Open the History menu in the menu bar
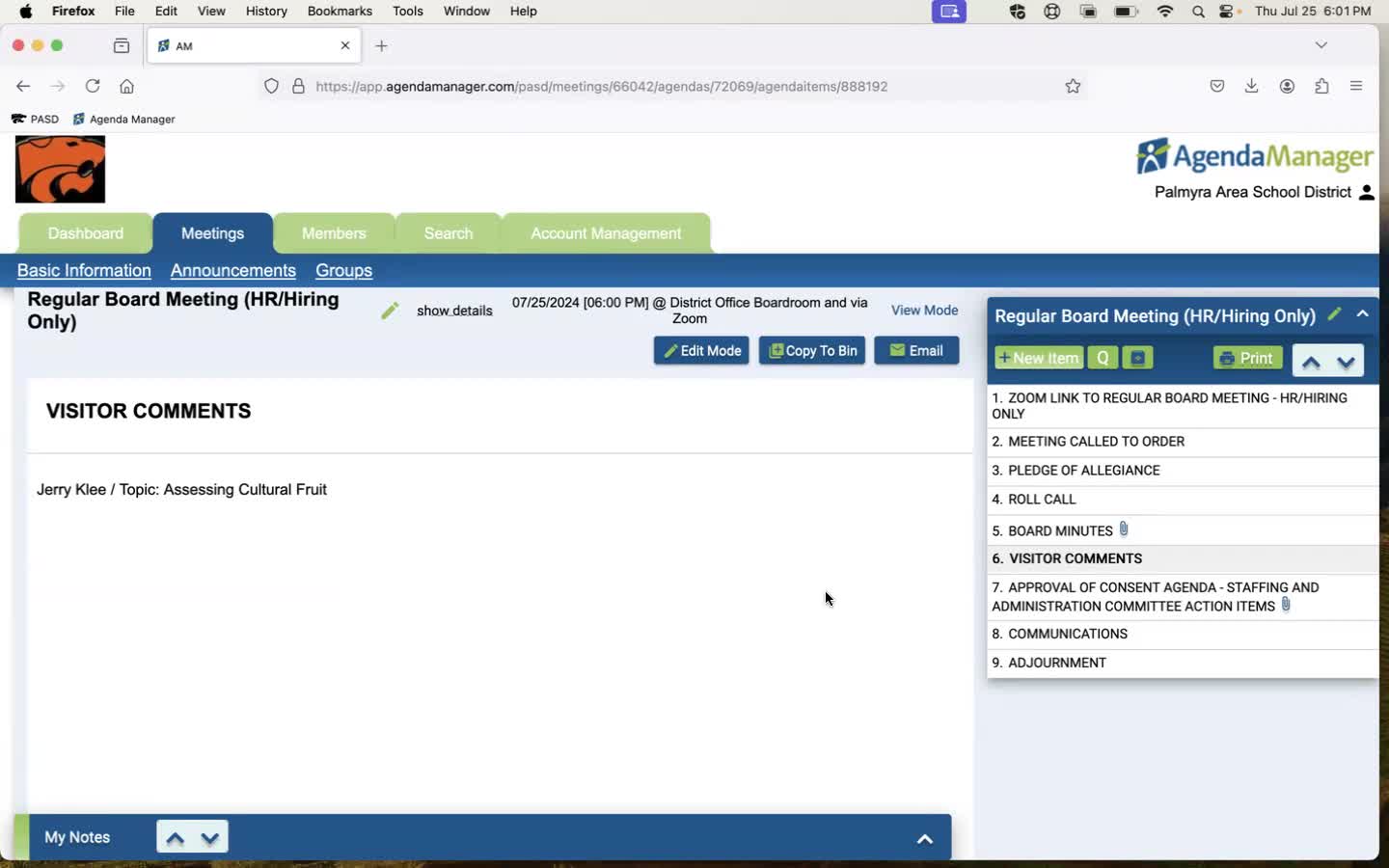The image size is (1389, 868). point(266,12)
